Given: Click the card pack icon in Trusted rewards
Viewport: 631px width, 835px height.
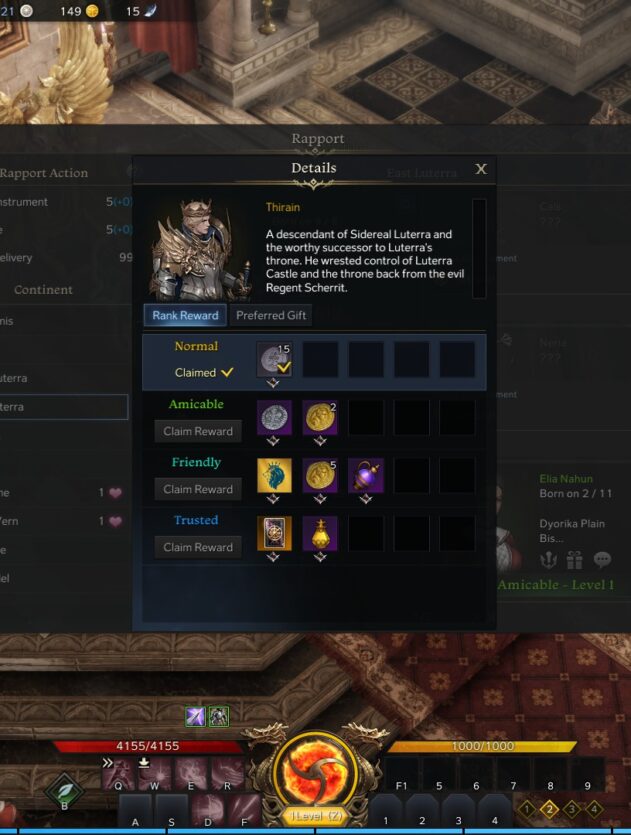Looking at the screenshot, I should click(x=274, y=533).
